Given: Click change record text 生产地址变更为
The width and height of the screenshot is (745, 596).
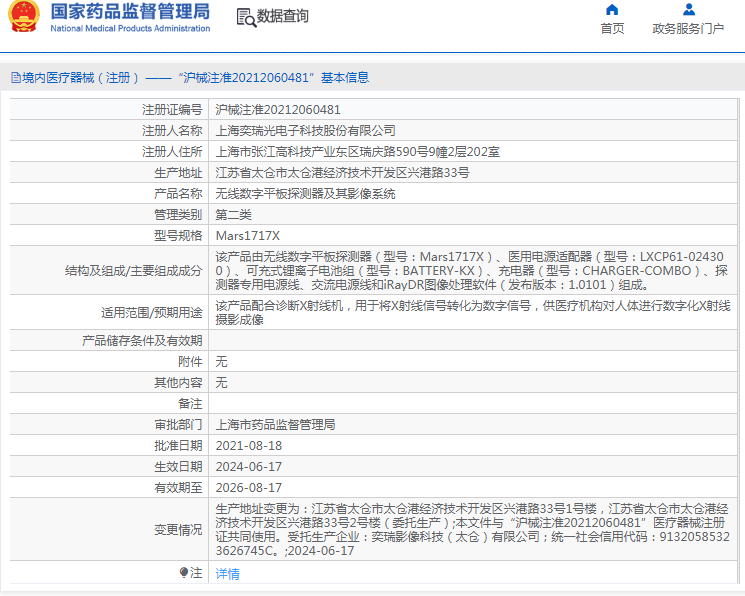Looking at the screenshot, I should click(472, 529).
